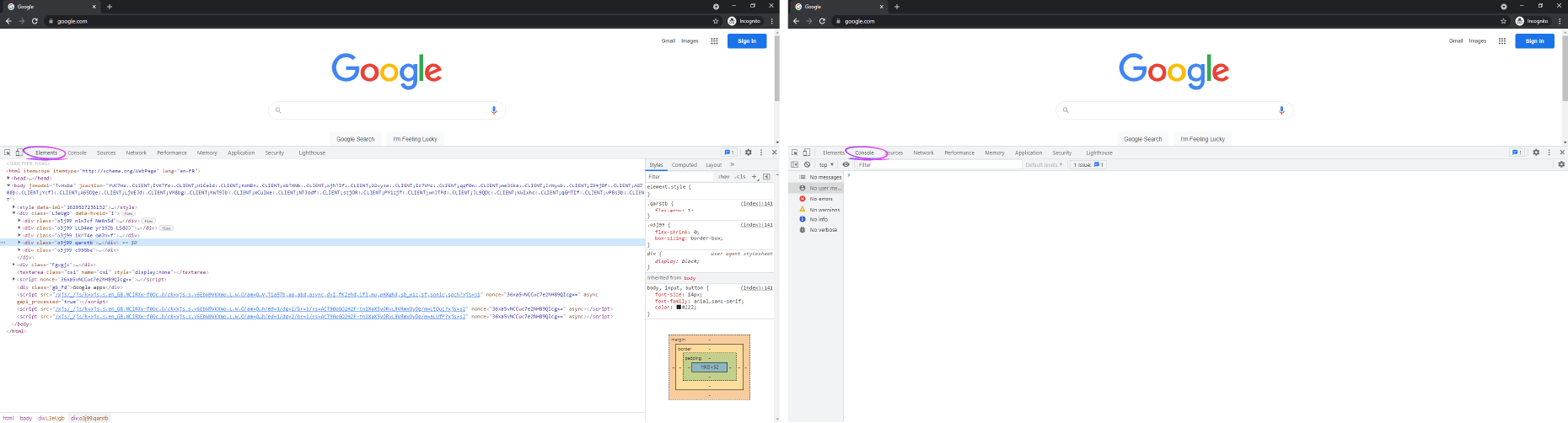Open Lighthouse tab in right DevTools

[x=1099, y=153]
